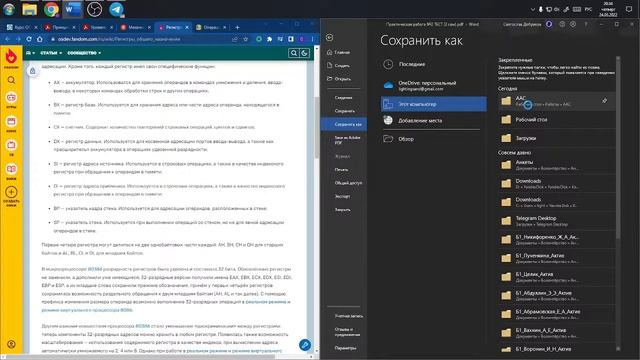Click the share page icon in address bar

(235, 39)
